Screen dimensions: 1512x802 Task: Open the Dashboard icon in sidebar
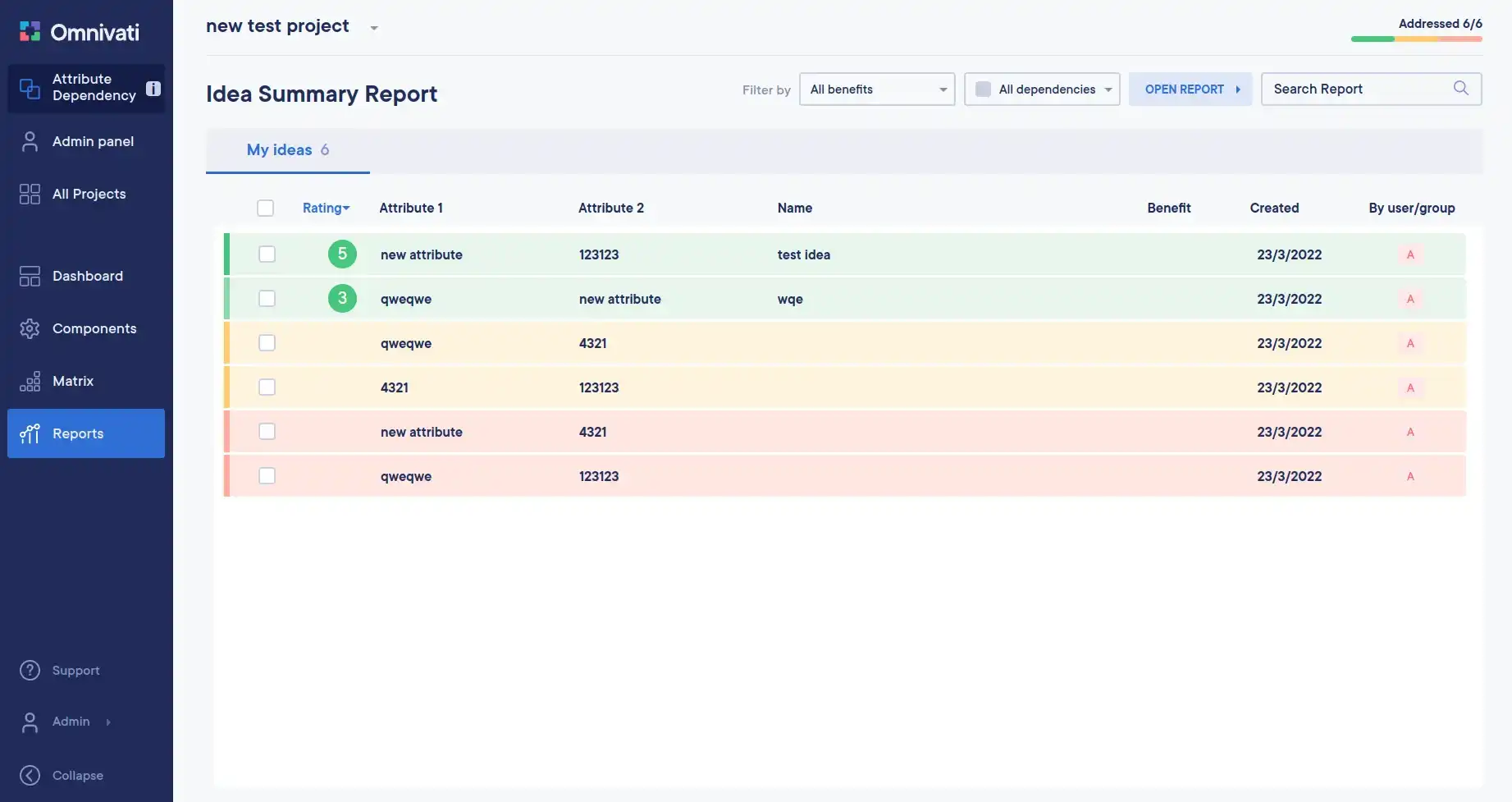(x=30, y=276)
